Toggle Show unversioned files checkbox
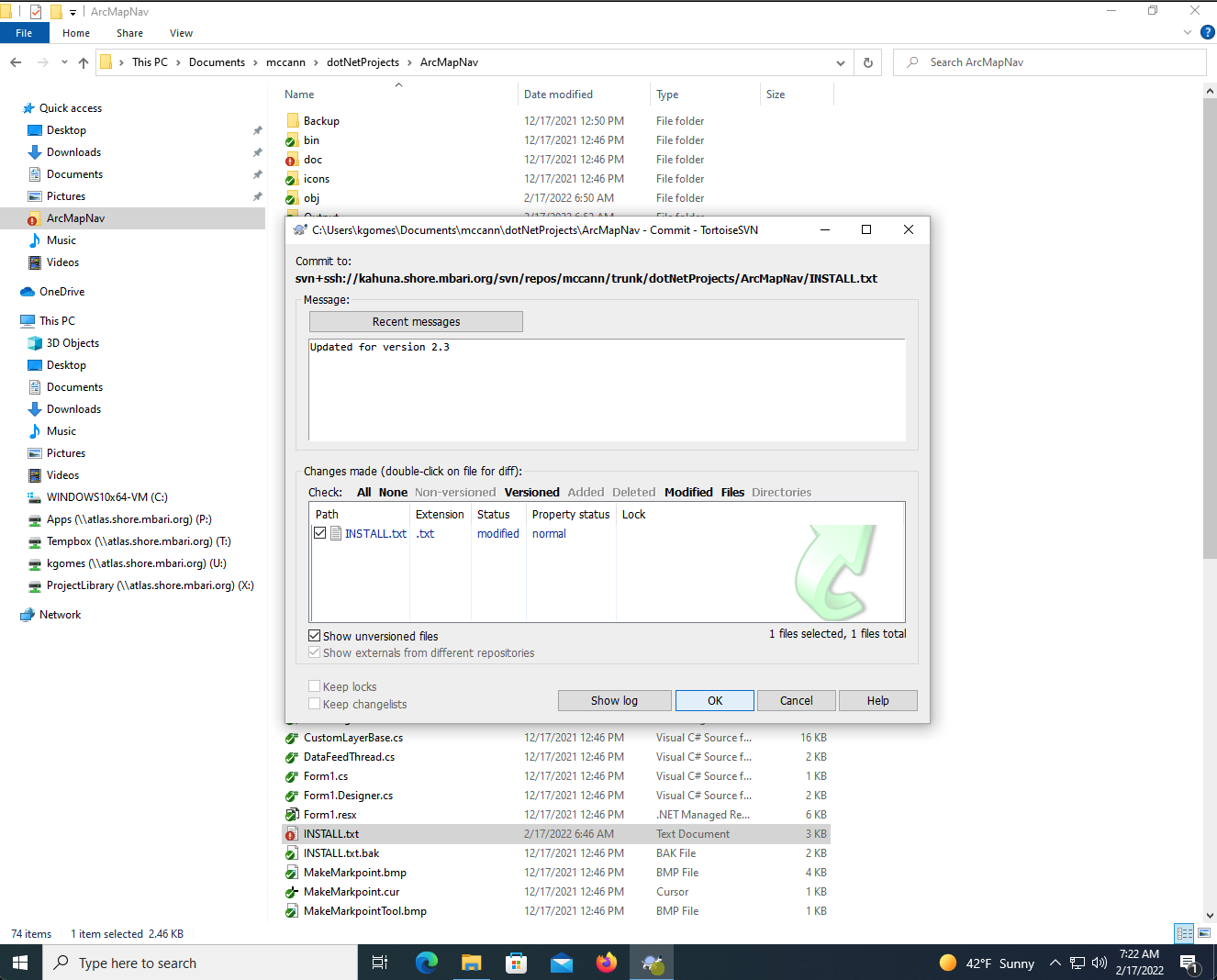1217x980 pixels. pos(315,636)
